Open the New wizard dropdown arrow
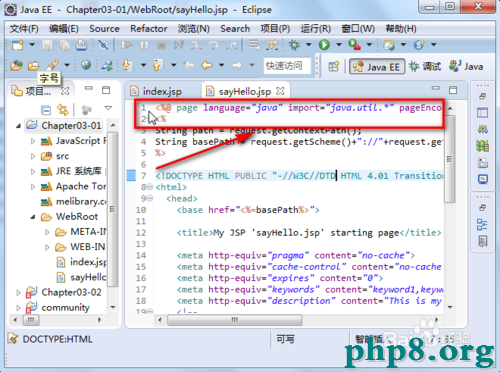The height and width of the screenshot is (372, 500). [x=32, y=44]
